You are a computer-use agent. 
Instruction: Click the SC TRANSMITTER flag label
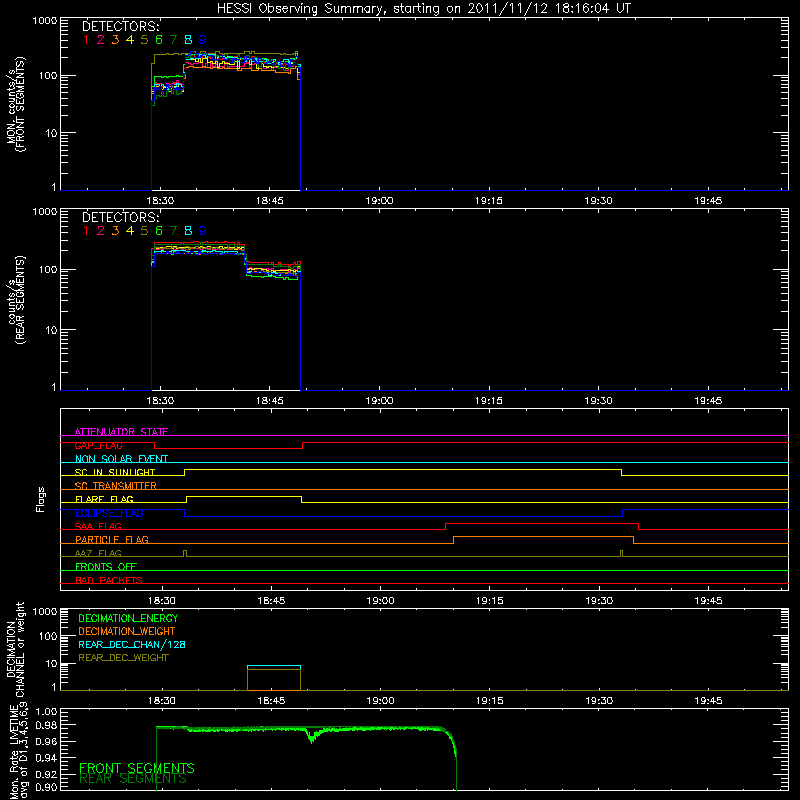click(x=116, y=486)
